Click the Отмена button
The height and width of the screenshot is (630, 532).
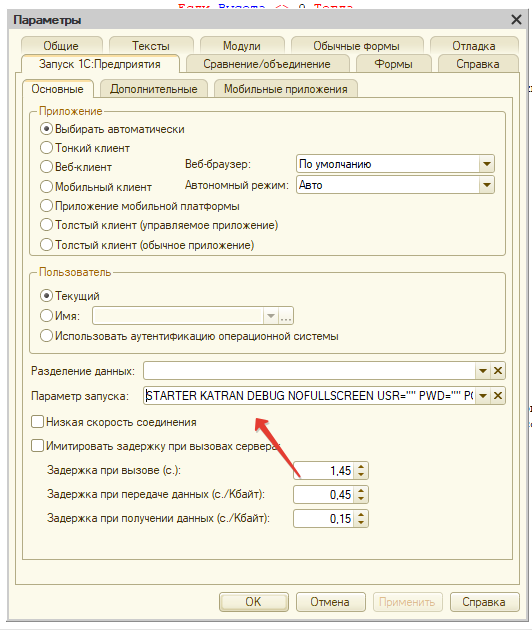(x=330, y=602)
